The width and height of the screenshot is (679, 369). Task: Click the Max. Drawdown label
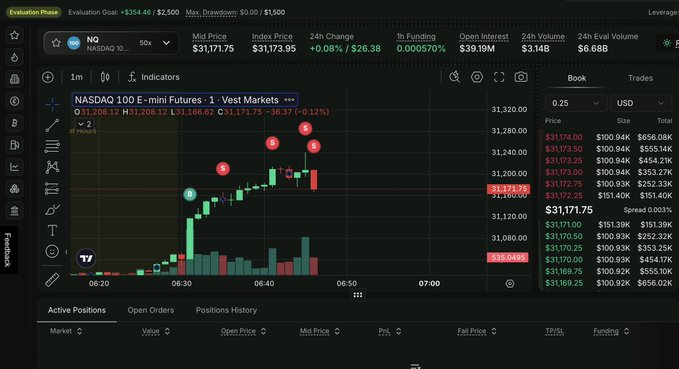[x=211, y=12]
